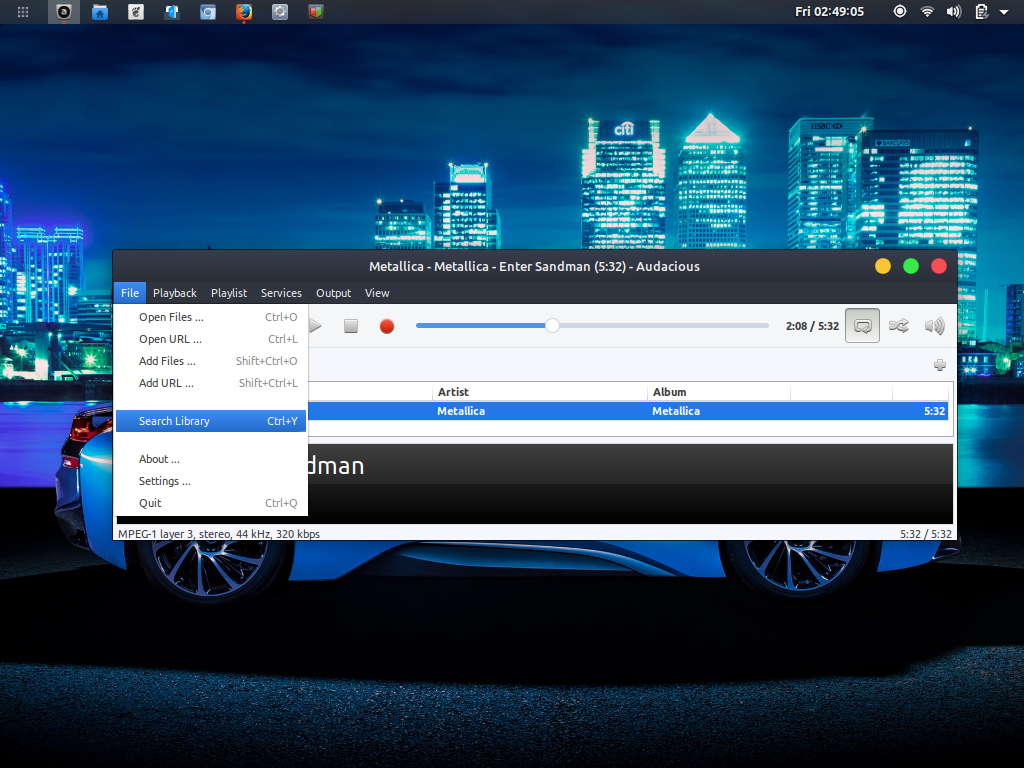Image resolution: width=1024 pixels, height=768 pixels.
Task: Open the View menu
Action: [x=377, y=293]
